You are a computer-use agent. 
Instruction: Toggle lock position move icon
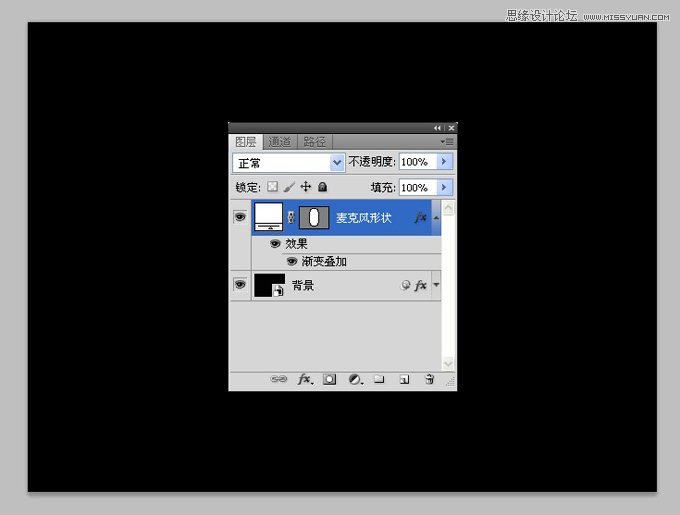(306, 186)
